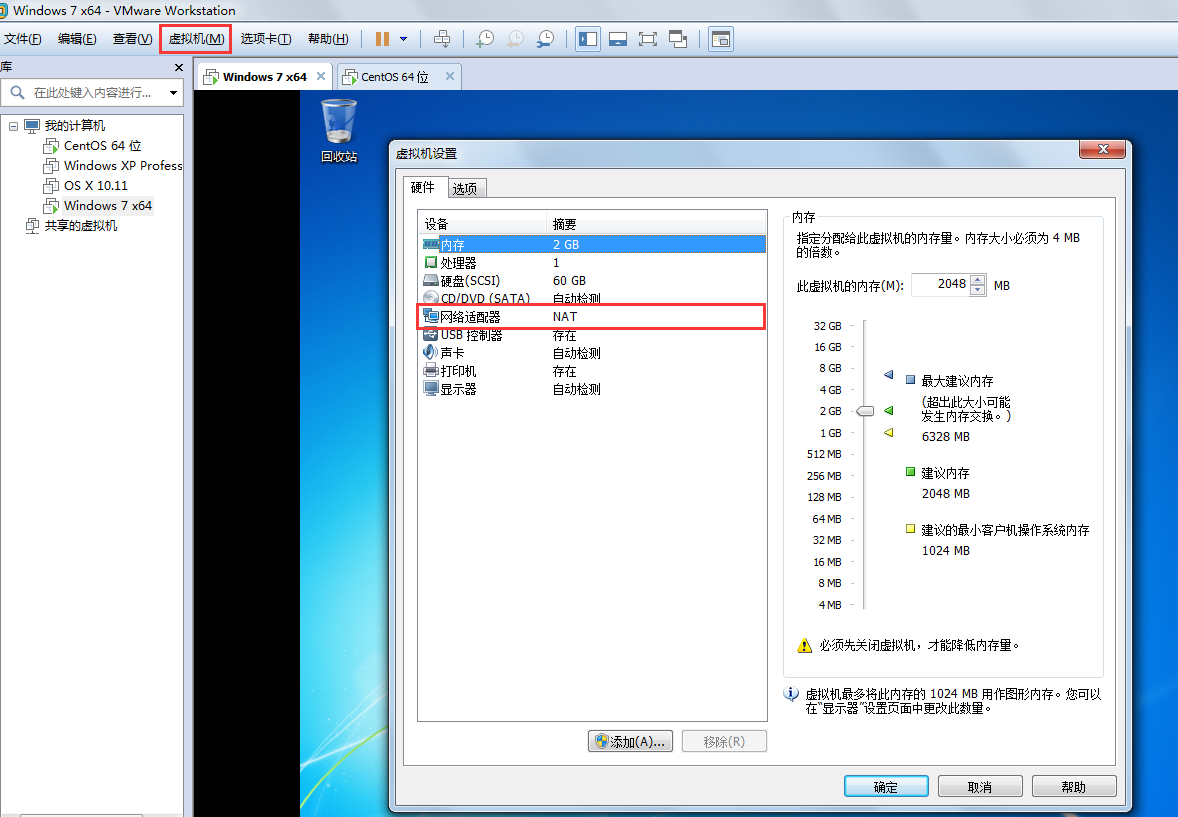The image size is (1178, 817).
Task: Decrease memory with the spinner down arrow
Action: (x=977, y=290)
